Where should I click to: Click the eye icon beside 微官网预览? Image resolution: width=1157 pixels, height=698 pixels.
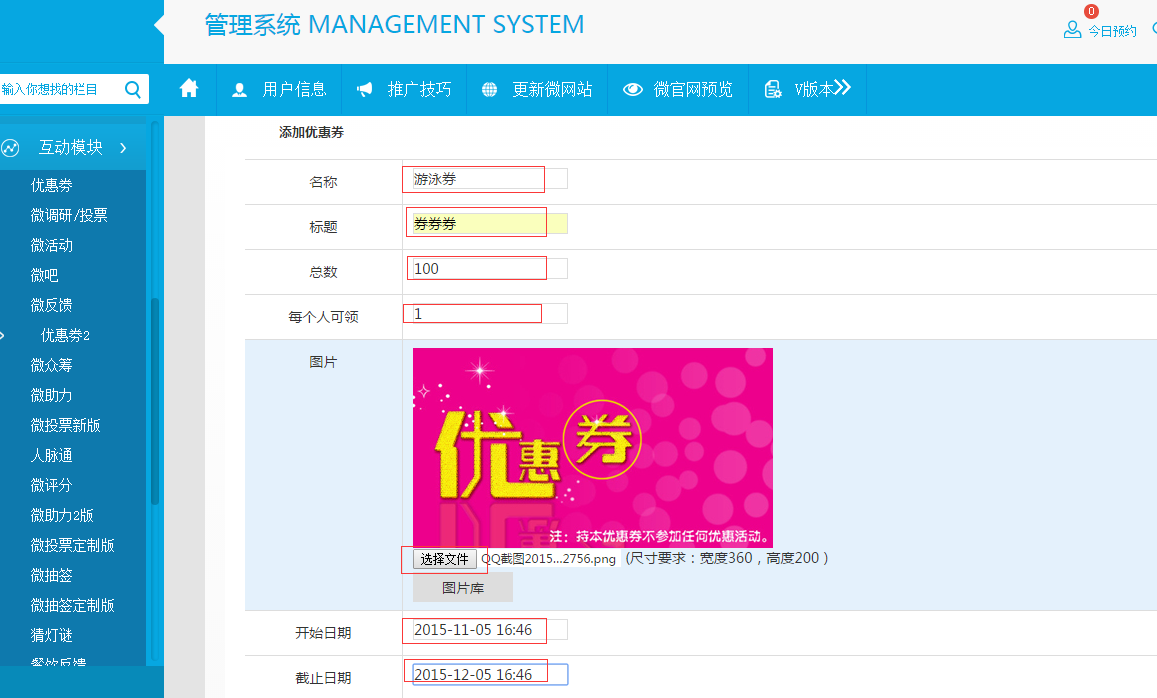tap(632, 90)
